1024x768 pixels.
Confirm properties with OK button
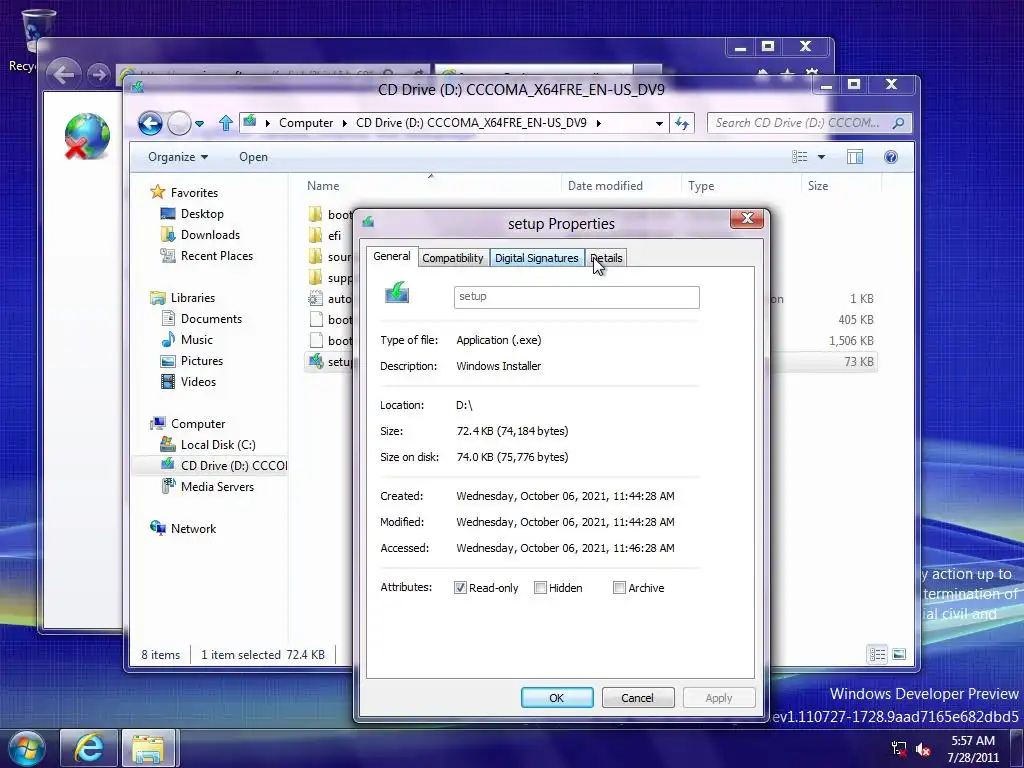pos(557,697)
